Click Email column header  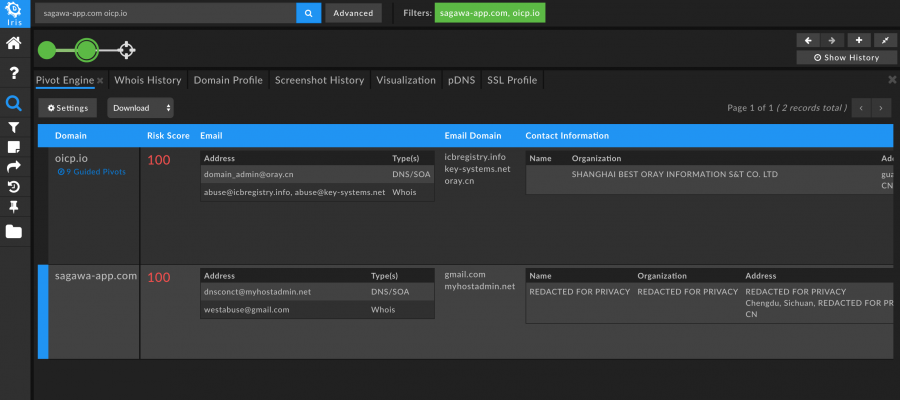211,136
